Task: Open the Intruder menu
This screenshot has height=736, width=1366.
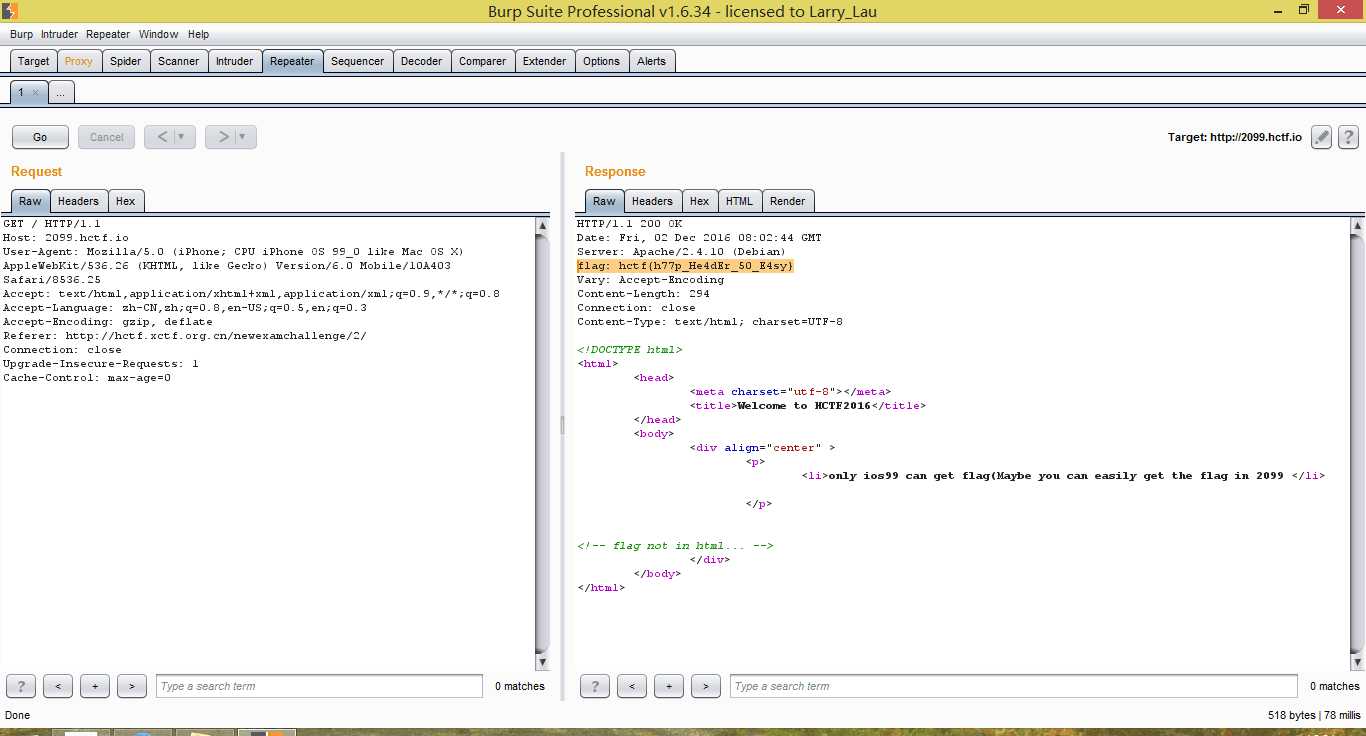Action: 59,34
